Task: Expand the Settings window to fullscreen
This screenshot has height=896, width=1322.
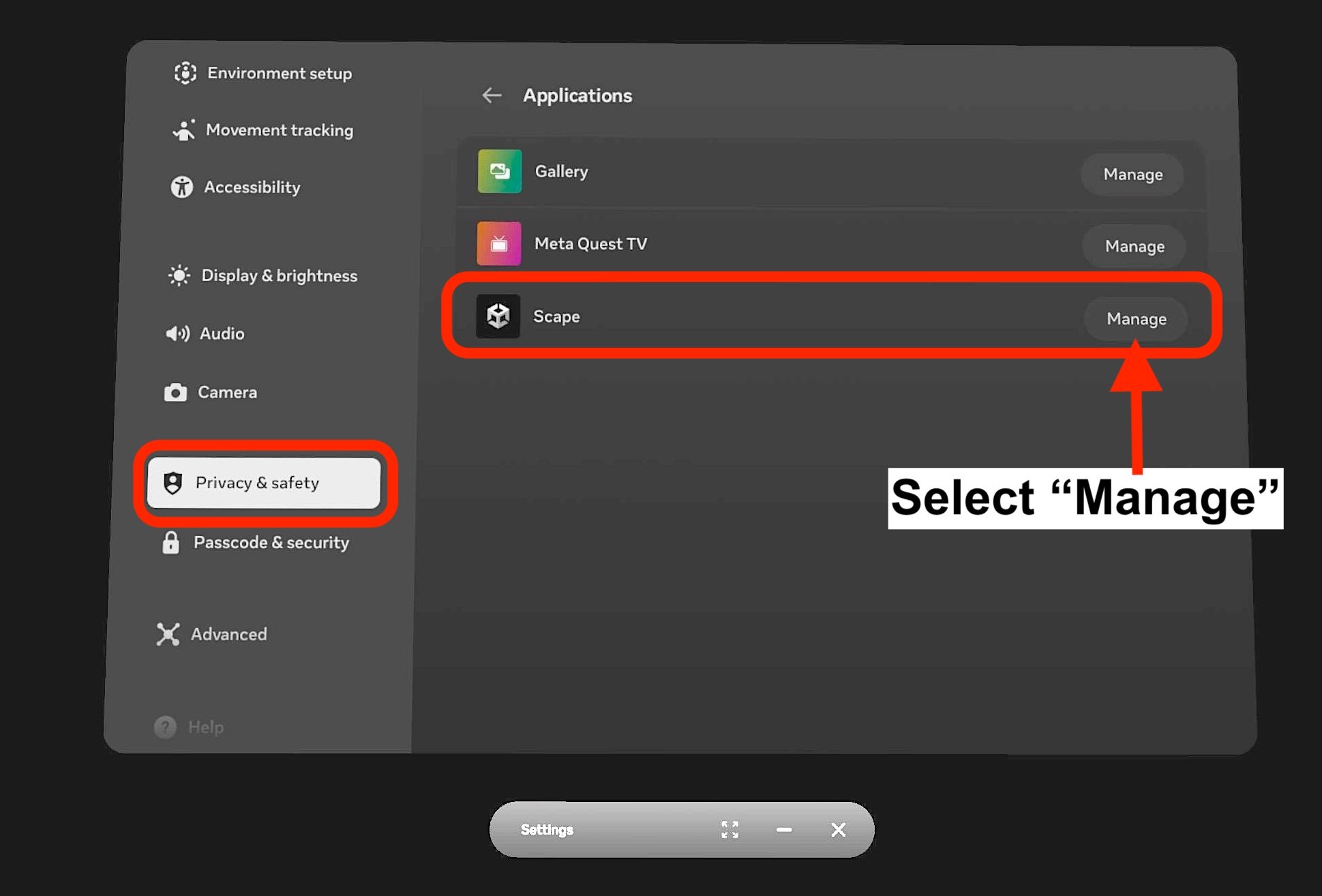Action: point(730,830)
